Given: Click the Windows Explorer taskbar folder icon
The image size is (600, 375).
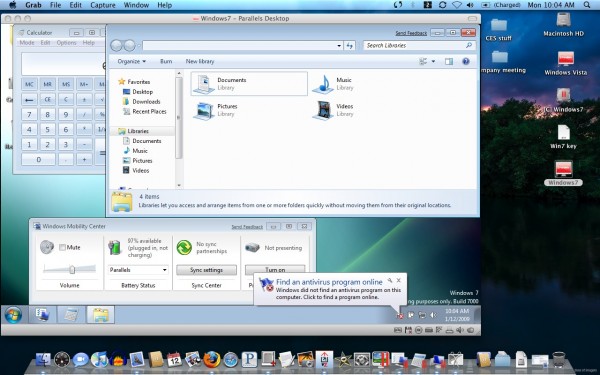Looking at the screenshot, I should tap(100, 315).
